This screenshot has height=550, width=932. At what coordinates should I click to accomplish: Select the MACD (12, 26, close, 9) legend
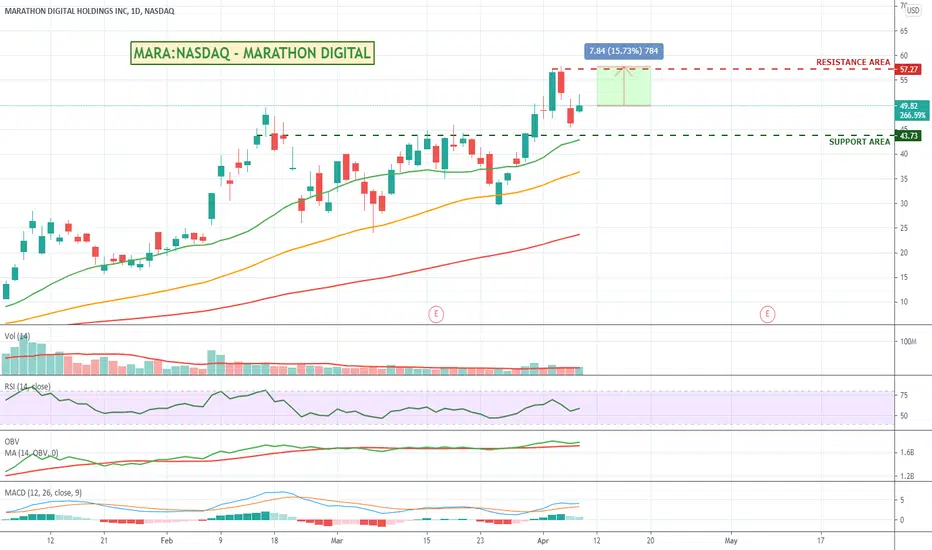point(43,493)
